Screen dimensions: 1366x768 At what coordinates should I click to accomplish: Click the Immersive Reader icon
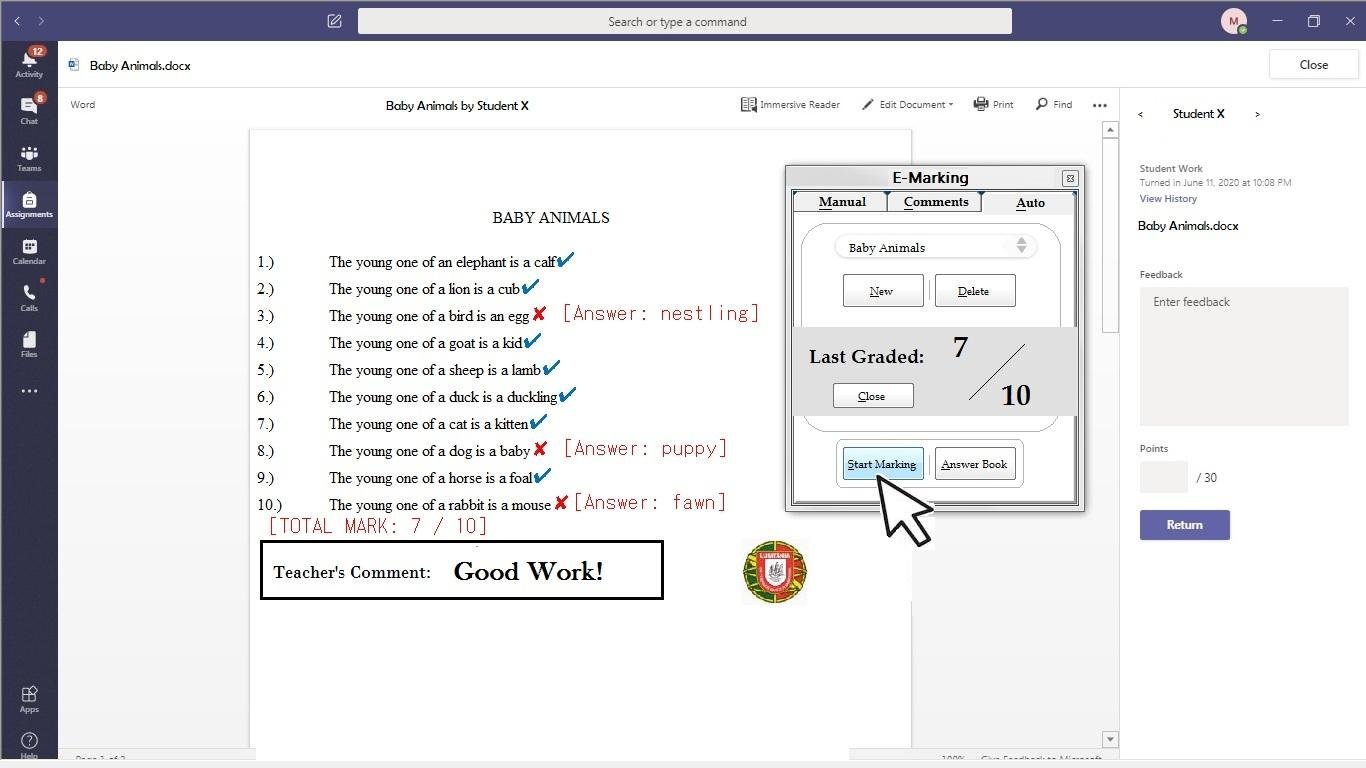(x=790, y=104)
